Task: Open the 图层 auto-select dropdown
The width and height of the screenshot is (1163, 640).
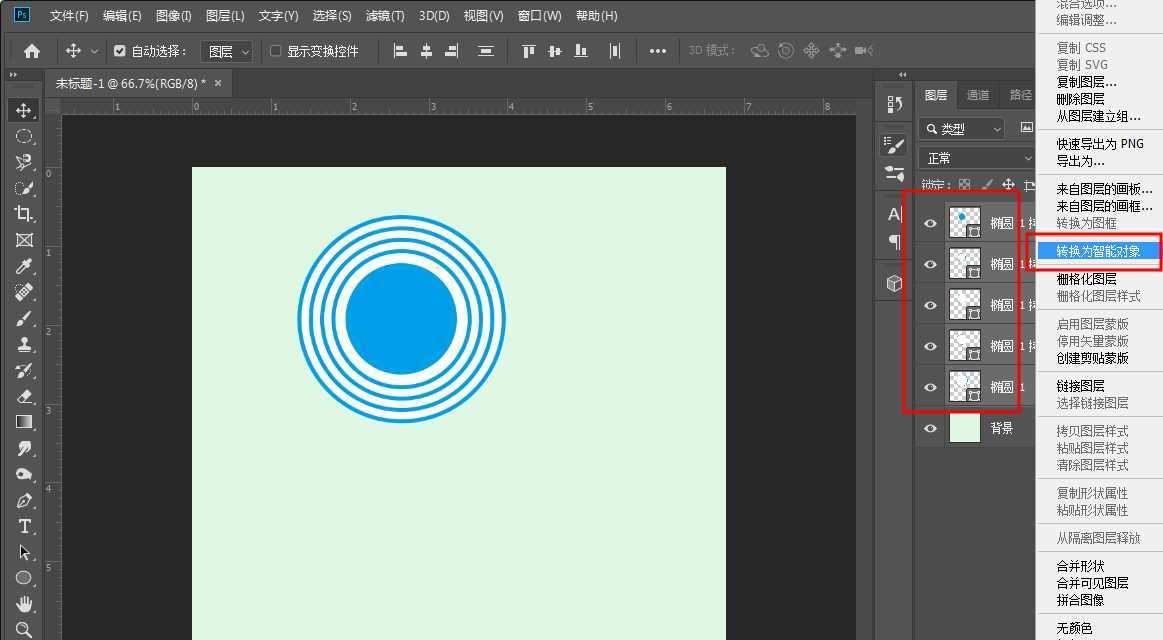Action: (228, 51)
